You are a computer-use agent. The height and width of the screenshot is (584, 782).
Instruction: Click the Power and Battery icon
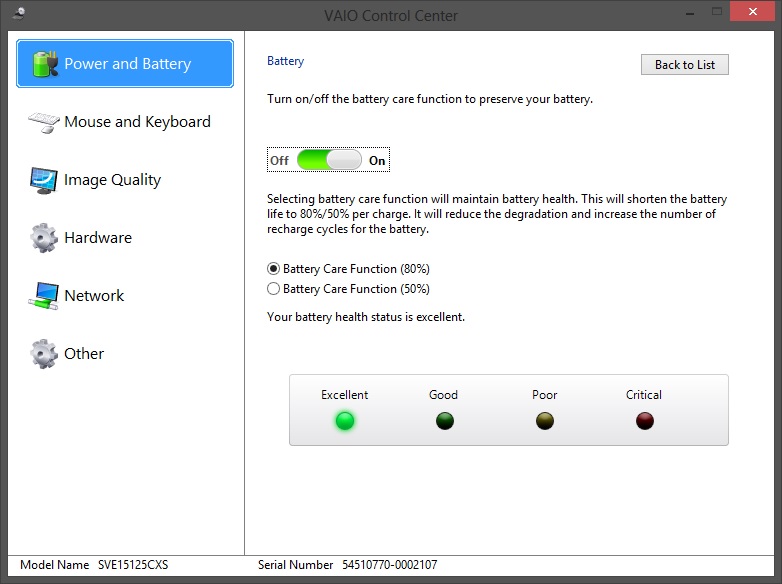tap(45, 64)
